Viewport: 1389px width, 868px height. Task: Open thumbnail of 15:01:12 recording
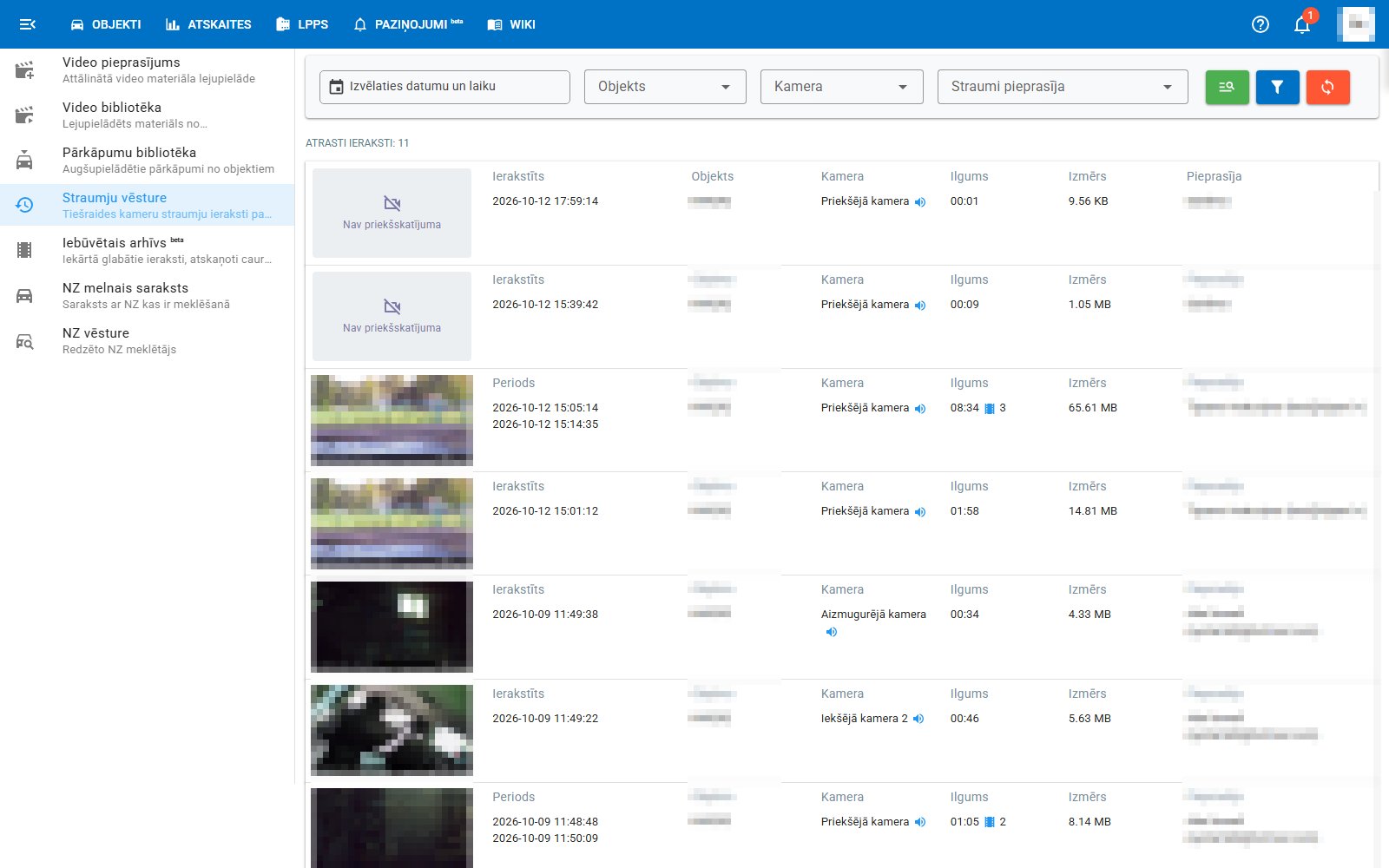tap(392, 523)
